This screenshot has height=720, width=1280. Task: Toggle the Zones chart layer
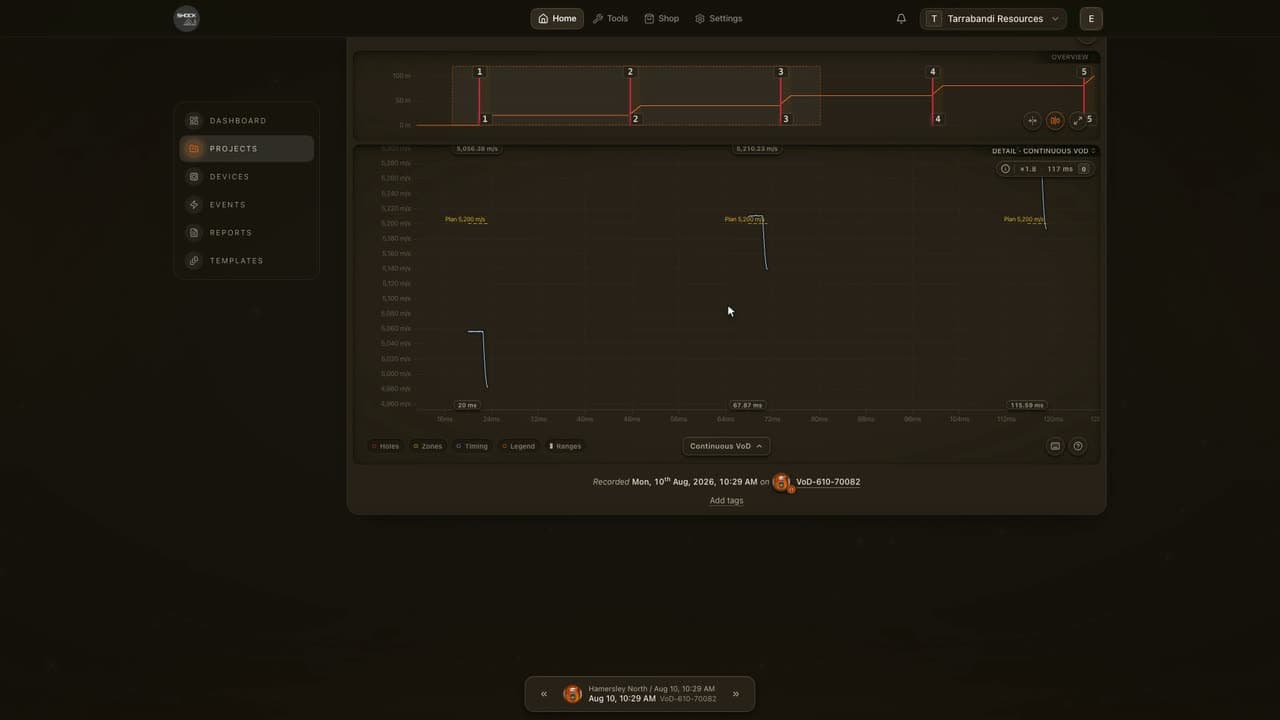point(428,446)
